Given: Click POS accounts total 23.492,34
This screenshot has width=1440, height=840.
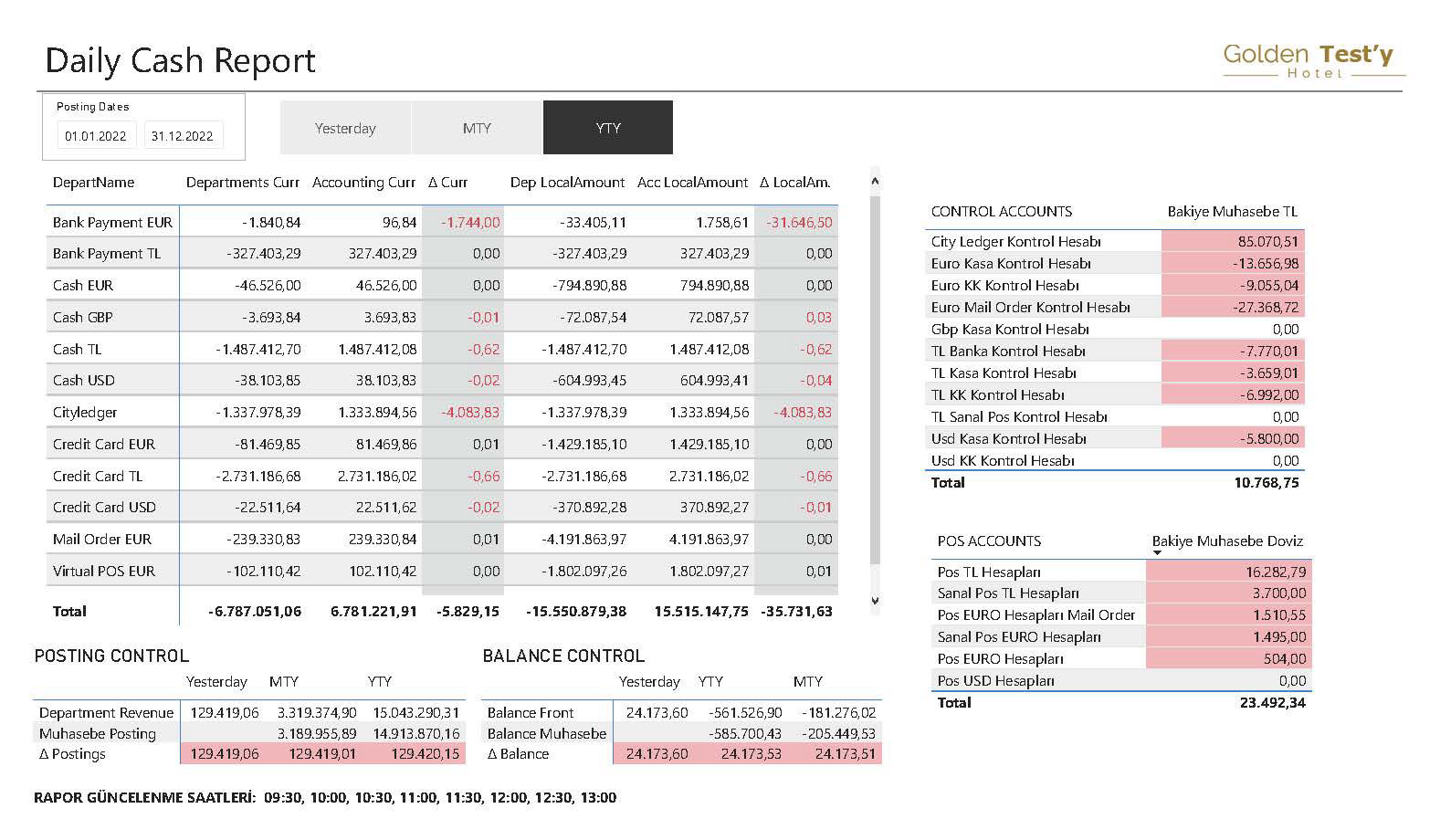Looking at the screenshot, I should (x=1273, y=703).
